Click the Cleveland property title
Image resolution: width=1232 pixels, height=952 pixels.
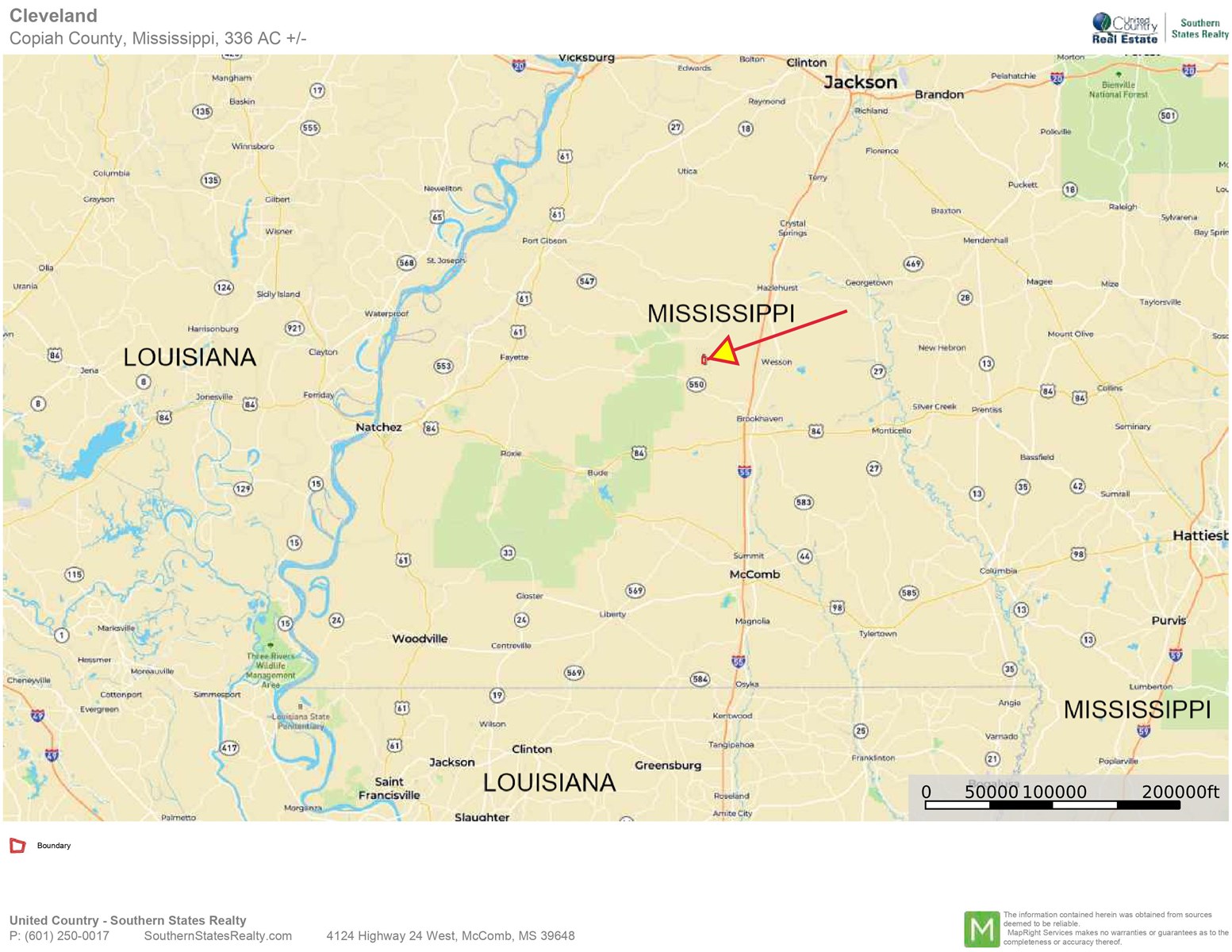pos(53,16)
